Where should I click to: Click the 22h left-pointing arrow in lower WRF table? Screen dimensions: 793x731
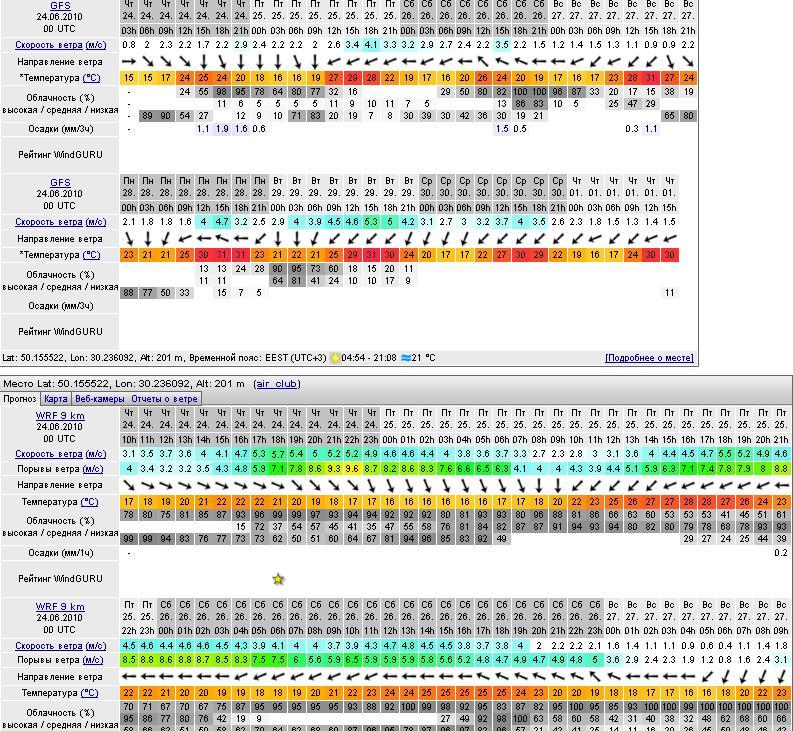pyautogui.click(x=129, y=677)
